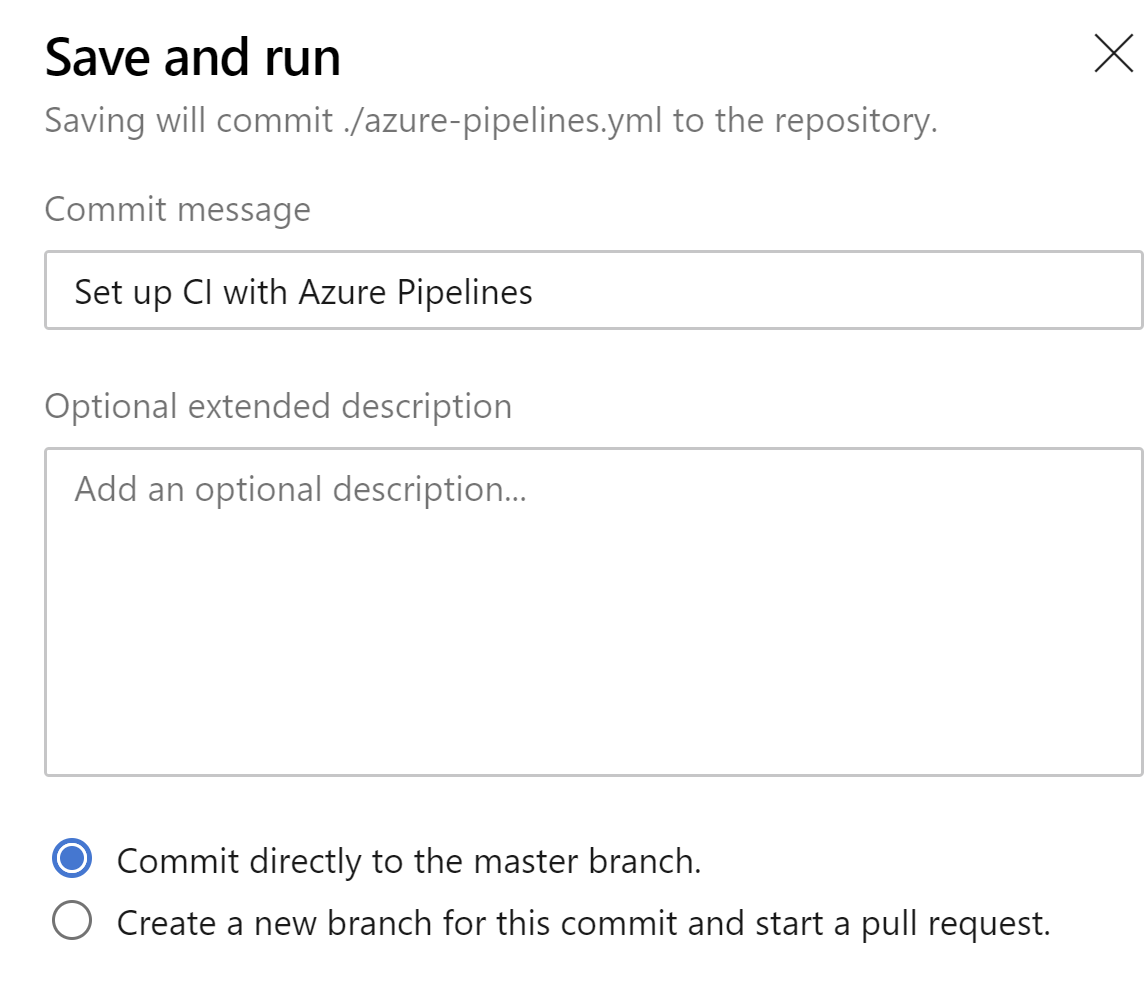Click the 'Optional extended description' label
Viewport: 1147px width, 981px height.
(x=278, y=407)
